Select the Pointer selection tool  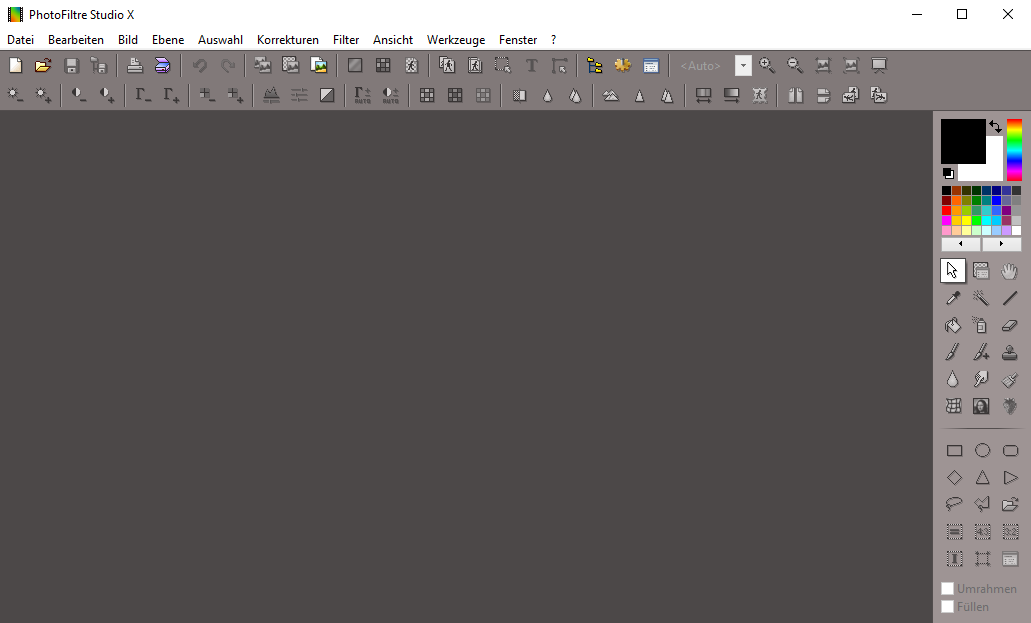(x=953, y=270)
